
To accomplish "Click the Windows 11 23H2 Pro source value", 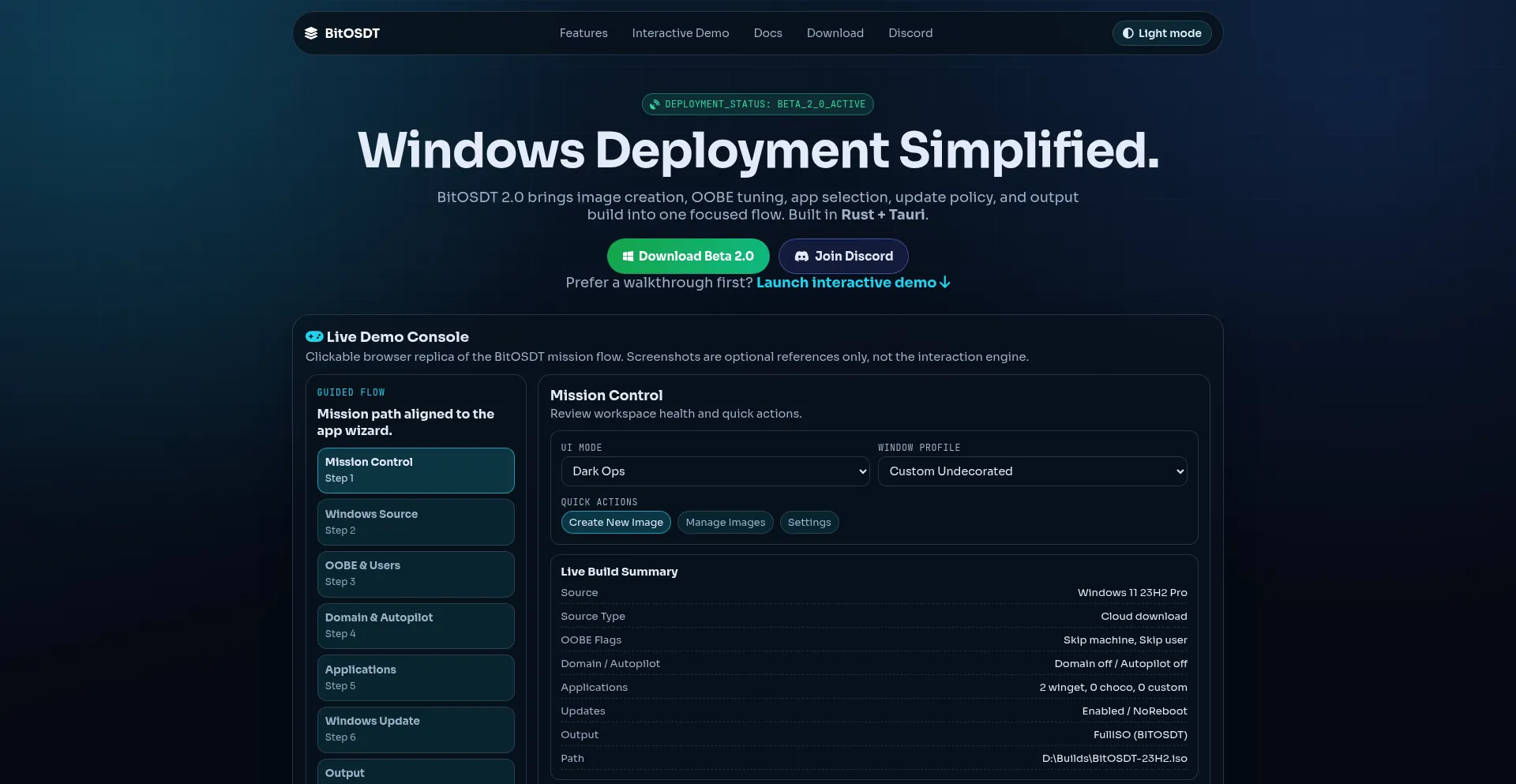I will [1132, 593].
